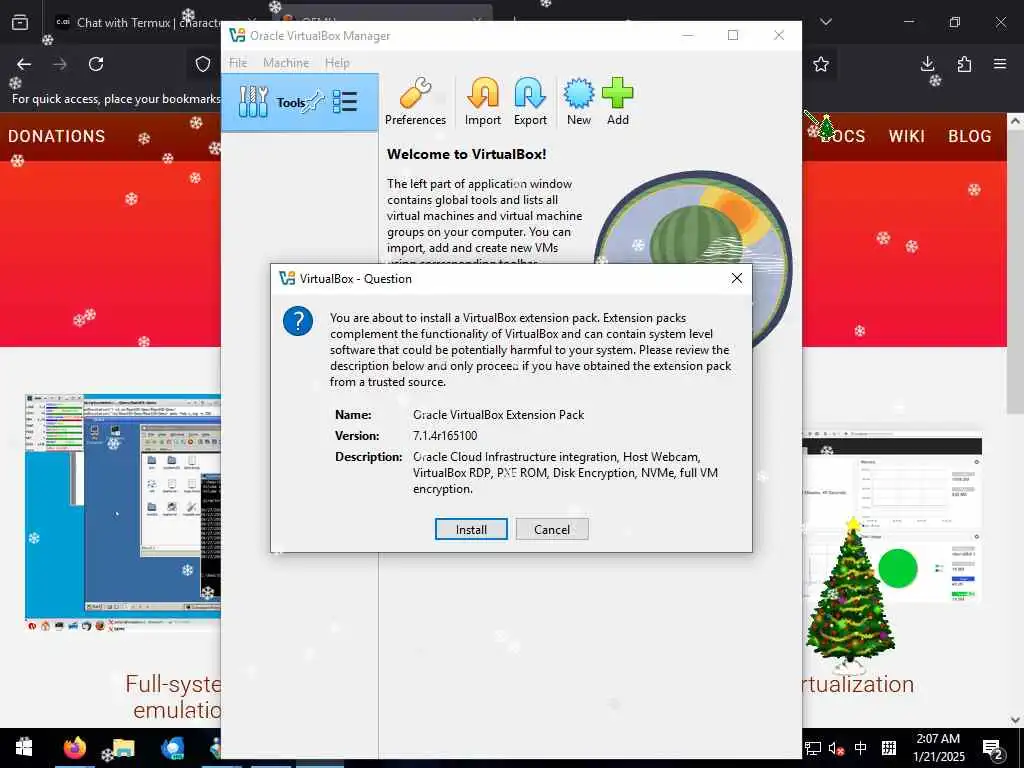Open the BLOG link on the website
Viewport: 1024px width, 768px height.
970,136
